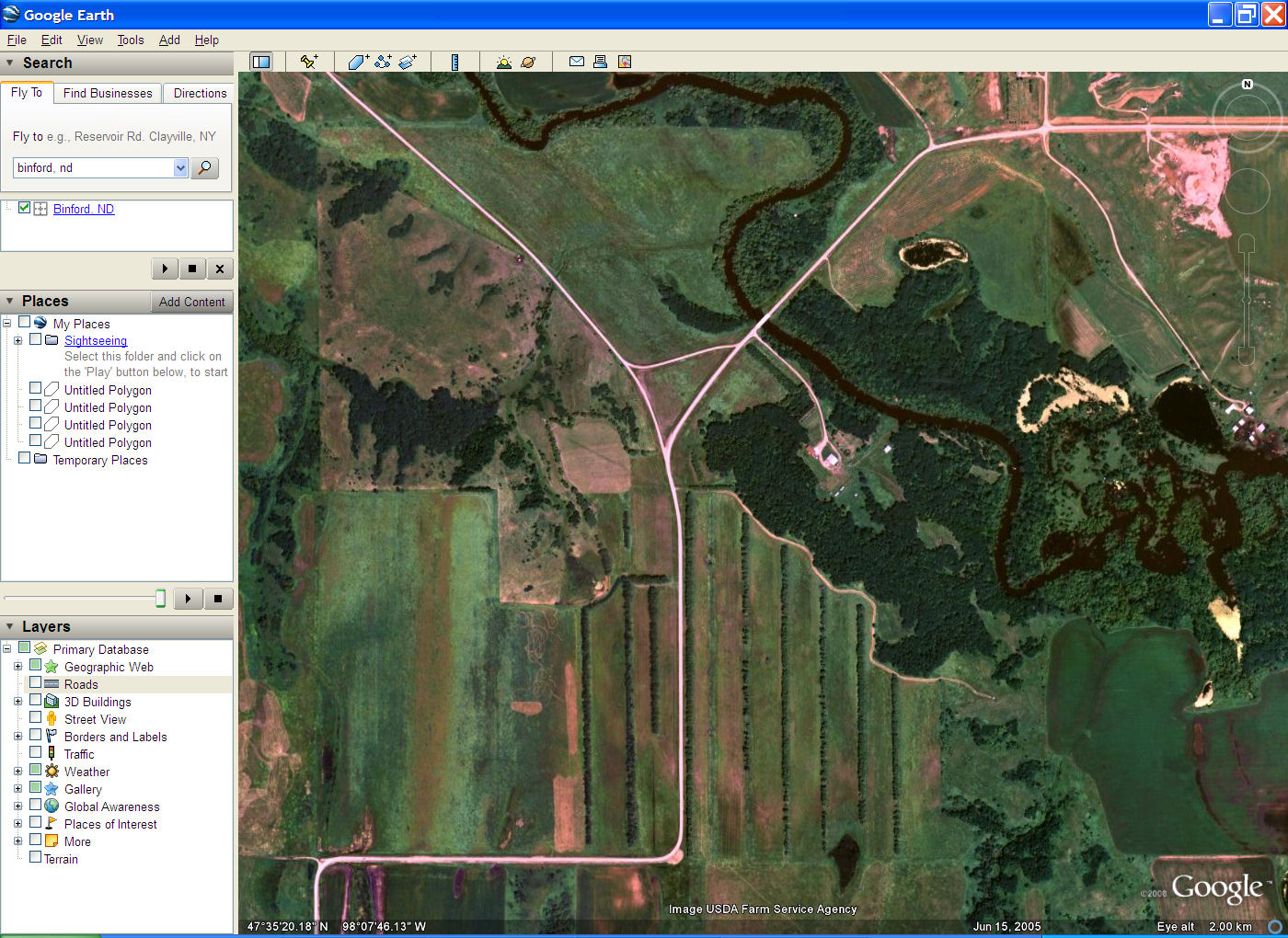Click the Print icon in toolbar
The width and height of the screenshot is (1288, 938).
600,62
